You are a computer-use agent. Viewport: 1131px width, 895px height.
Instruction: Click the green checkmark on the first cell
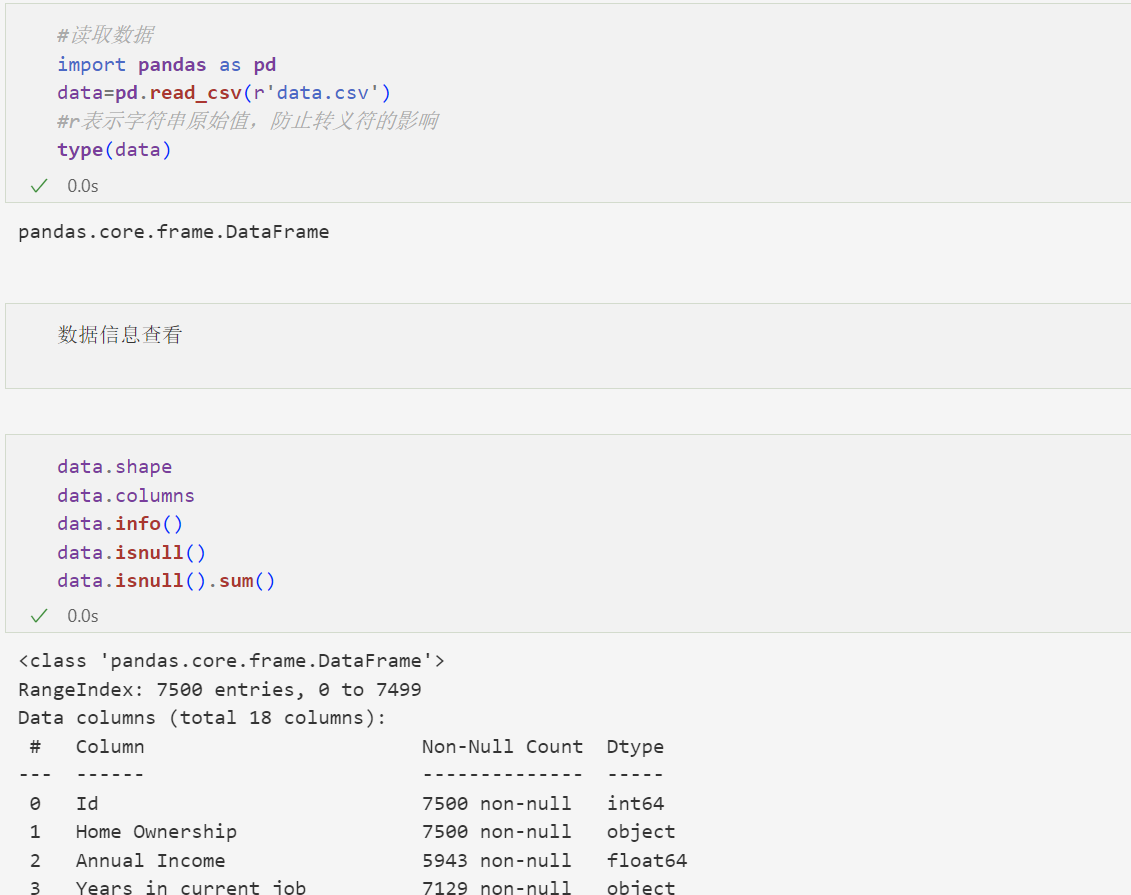38,185
